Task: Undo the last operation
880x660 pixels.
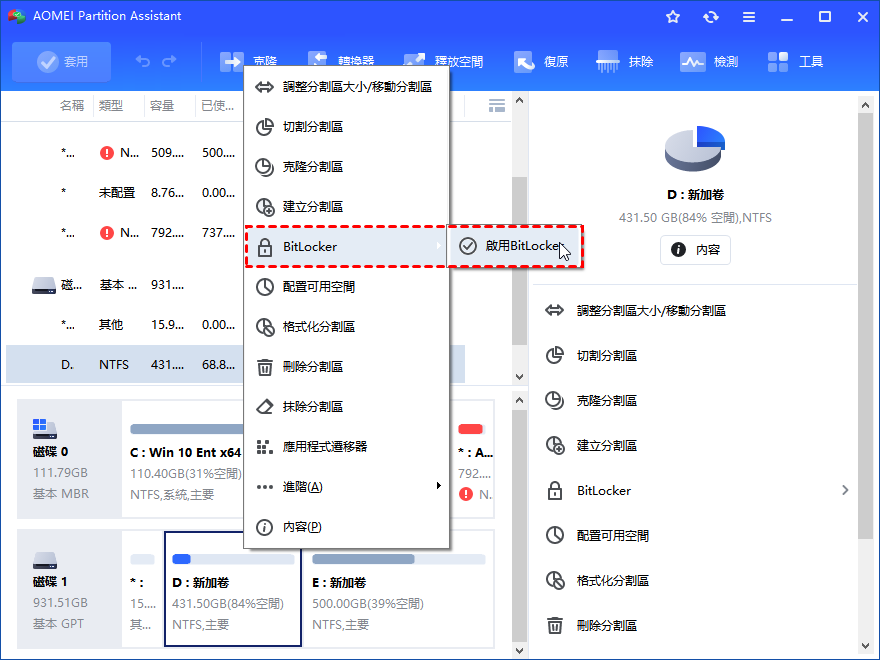Action: [143, 61]
